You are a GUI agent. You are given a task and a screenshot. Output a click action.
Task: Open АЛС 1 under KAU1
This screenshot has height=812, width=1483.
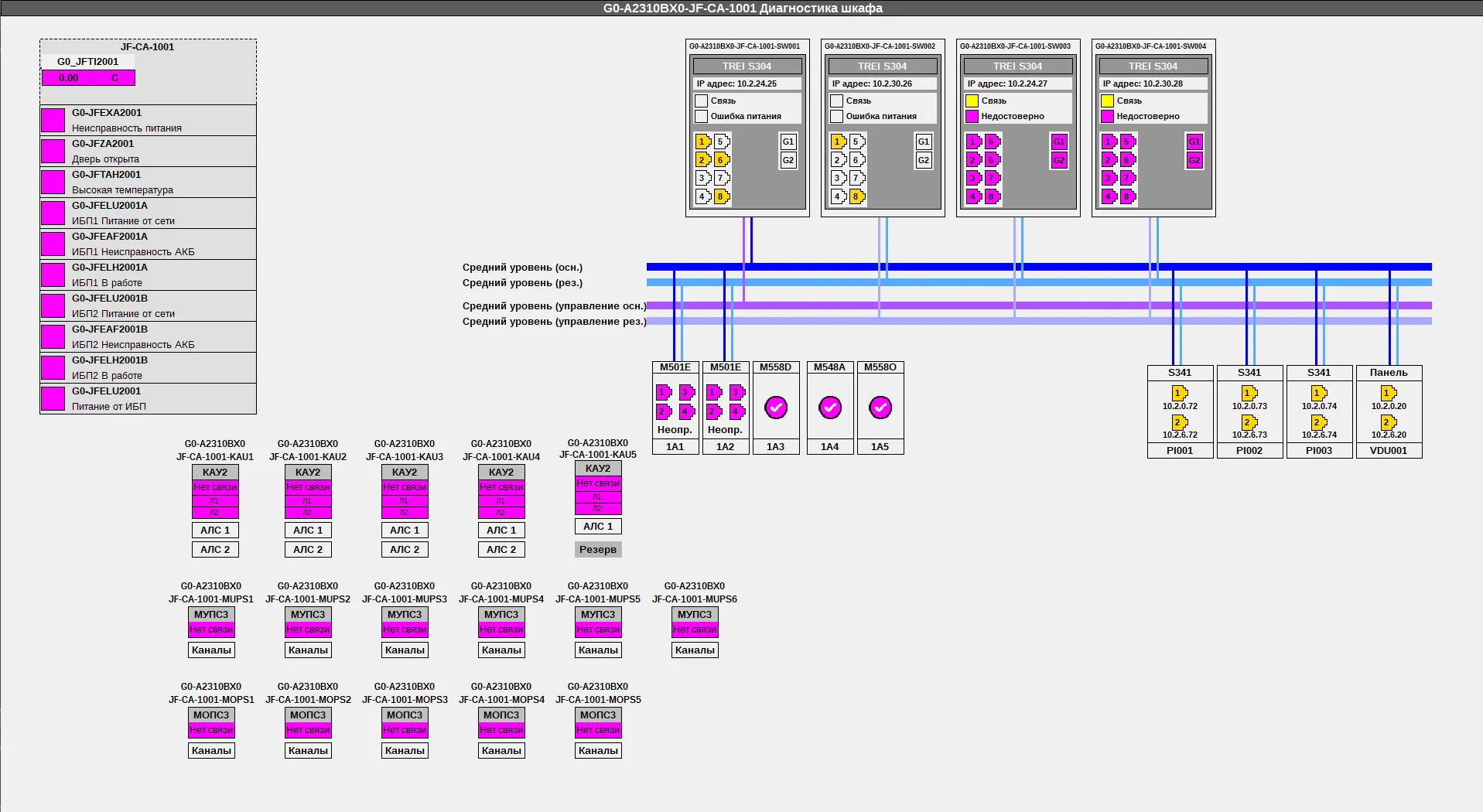pyautogui.click(x=215, y=531)
